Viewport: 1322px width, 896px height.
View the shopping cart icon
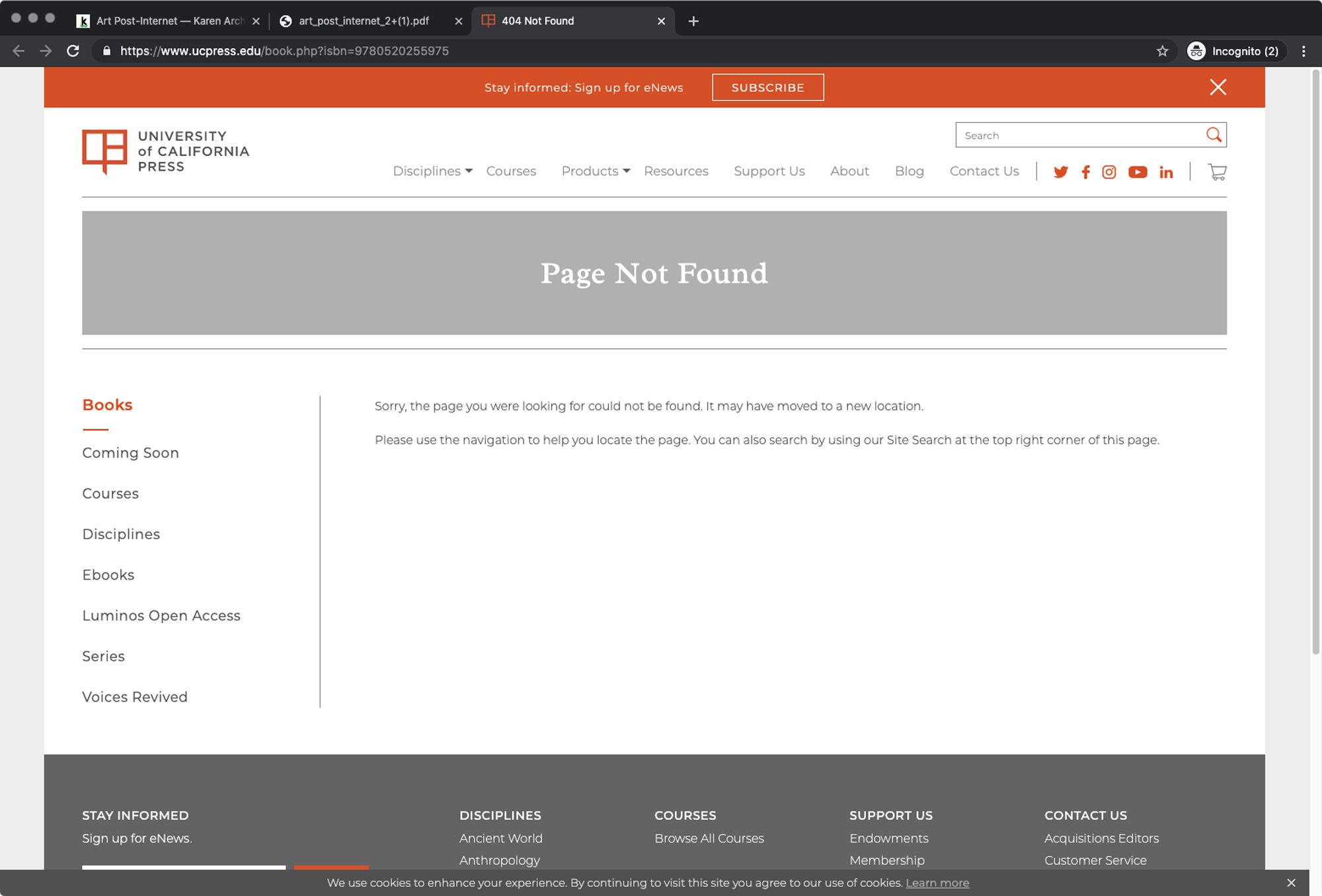point(1217,172)
